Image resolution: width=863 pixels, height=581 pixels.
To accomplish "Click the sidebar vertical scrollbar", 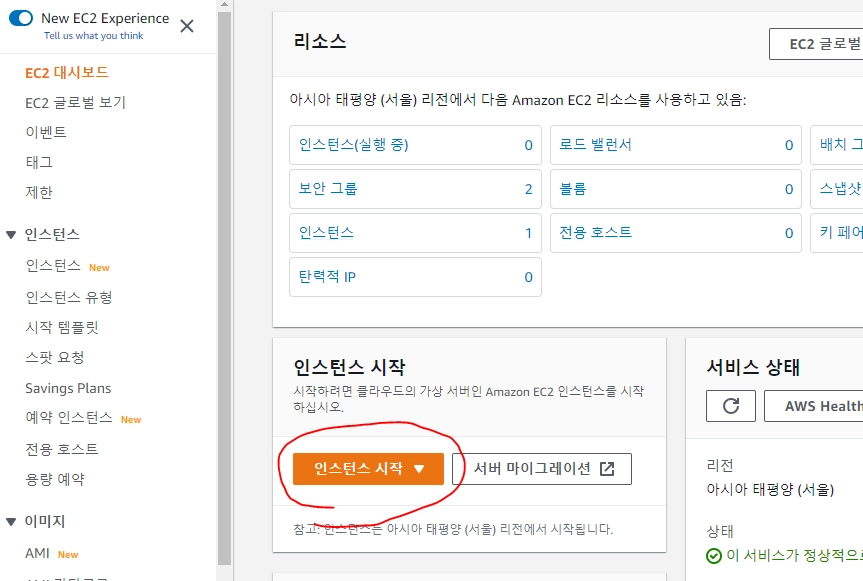I will (224, 286).
